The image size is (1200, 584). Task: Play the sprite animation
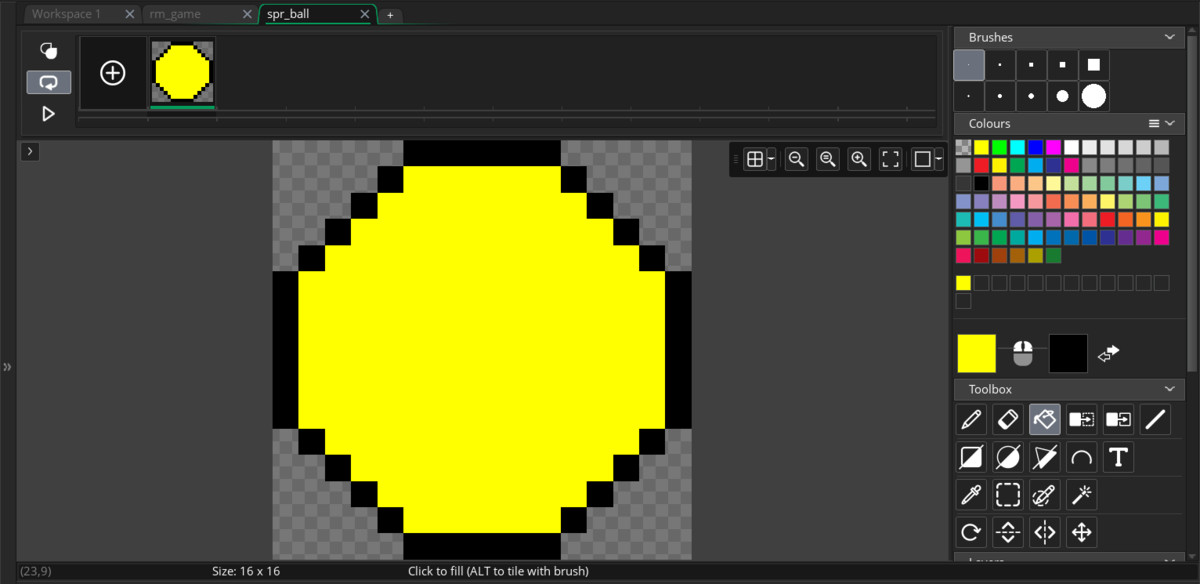click(x=48, y=114)
